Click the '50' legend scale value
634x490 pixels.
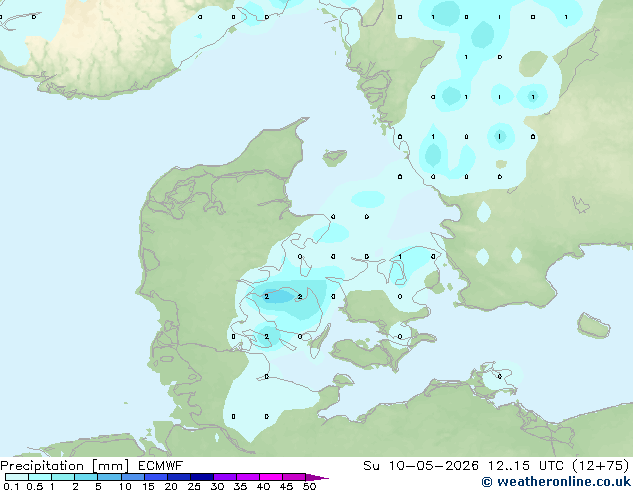pyautogui.click(x=309, y=486)
